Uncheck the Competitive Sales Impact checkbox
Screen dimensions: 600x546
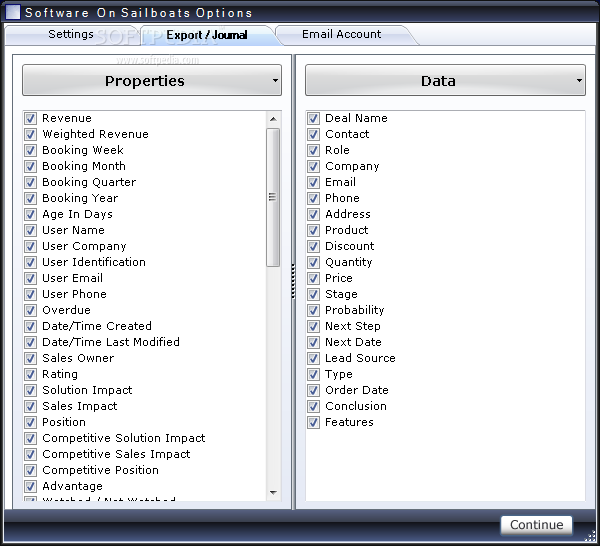31,455
